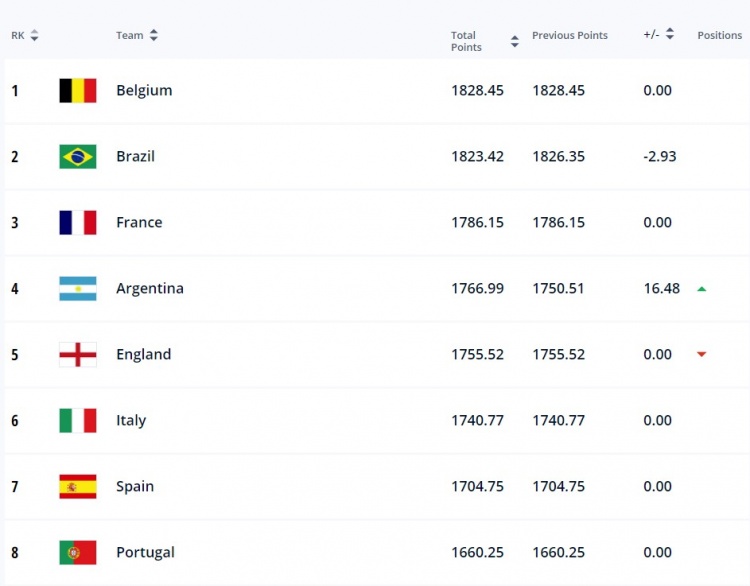The image size is (750, 586).
Task: Click the Belgium flag icon
Action: (x=77, y=90)
